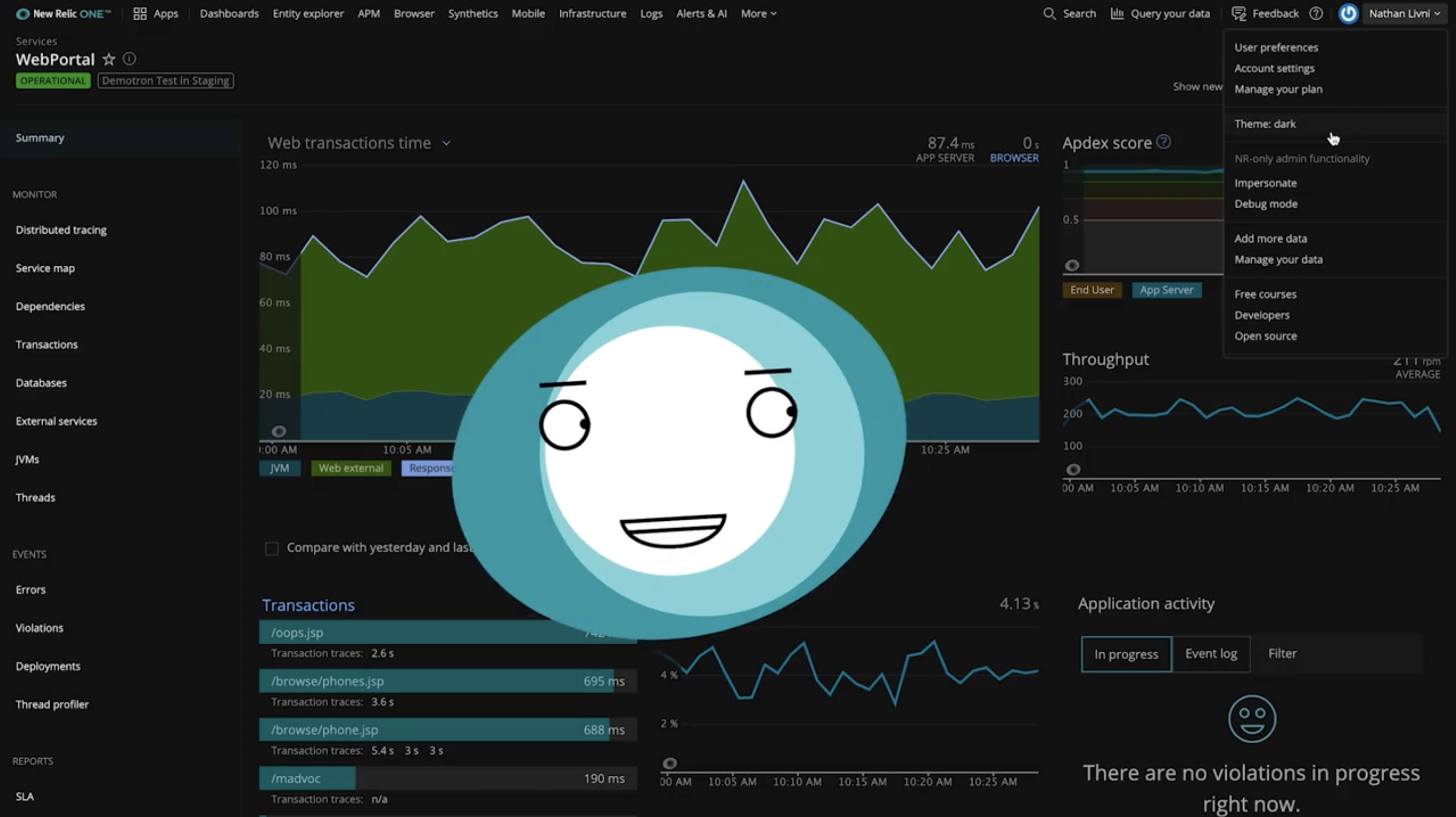Toggle the JVM legend series

pyautogui.click(x=280, y=468)
